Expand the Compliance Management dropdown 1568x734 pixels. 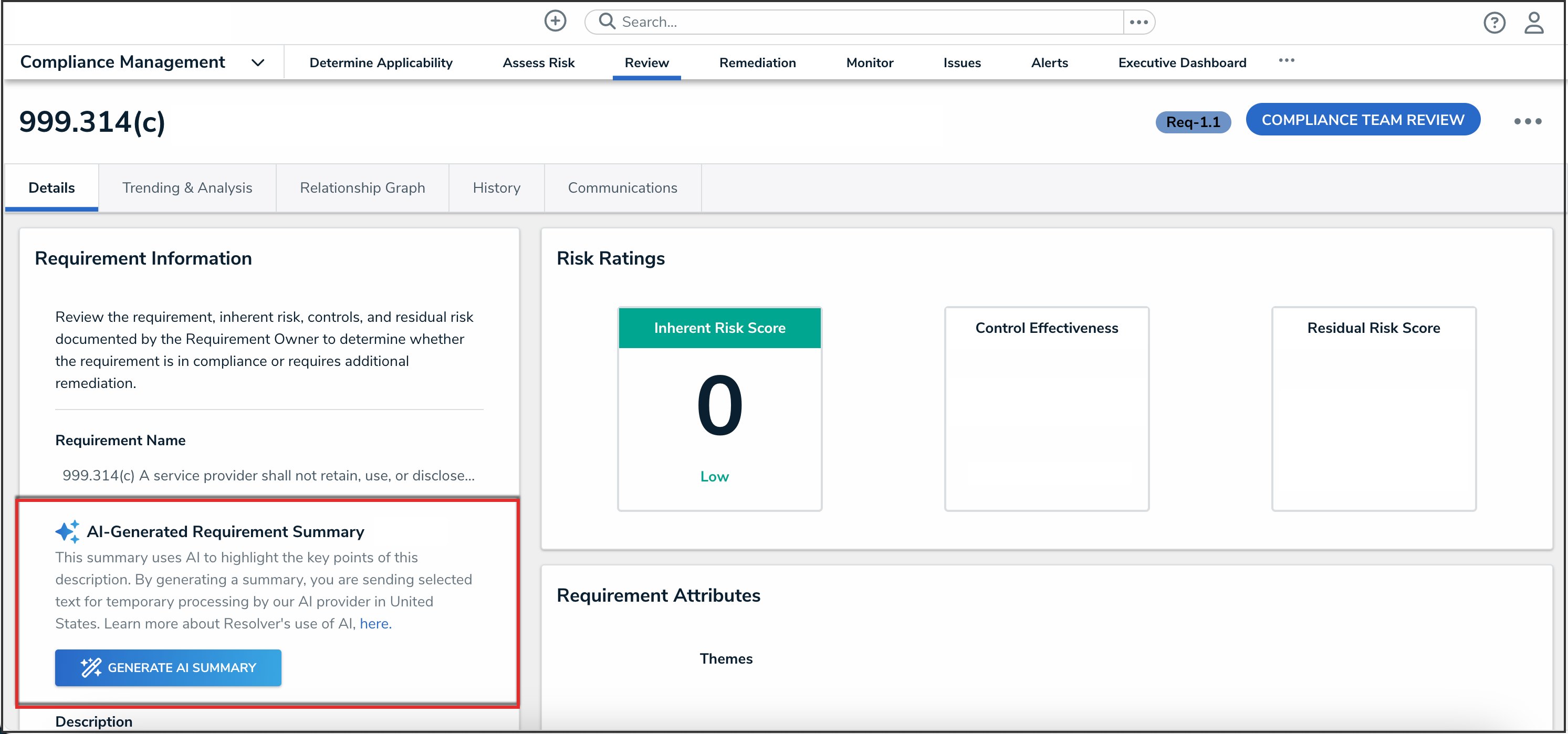click(258, 62)
